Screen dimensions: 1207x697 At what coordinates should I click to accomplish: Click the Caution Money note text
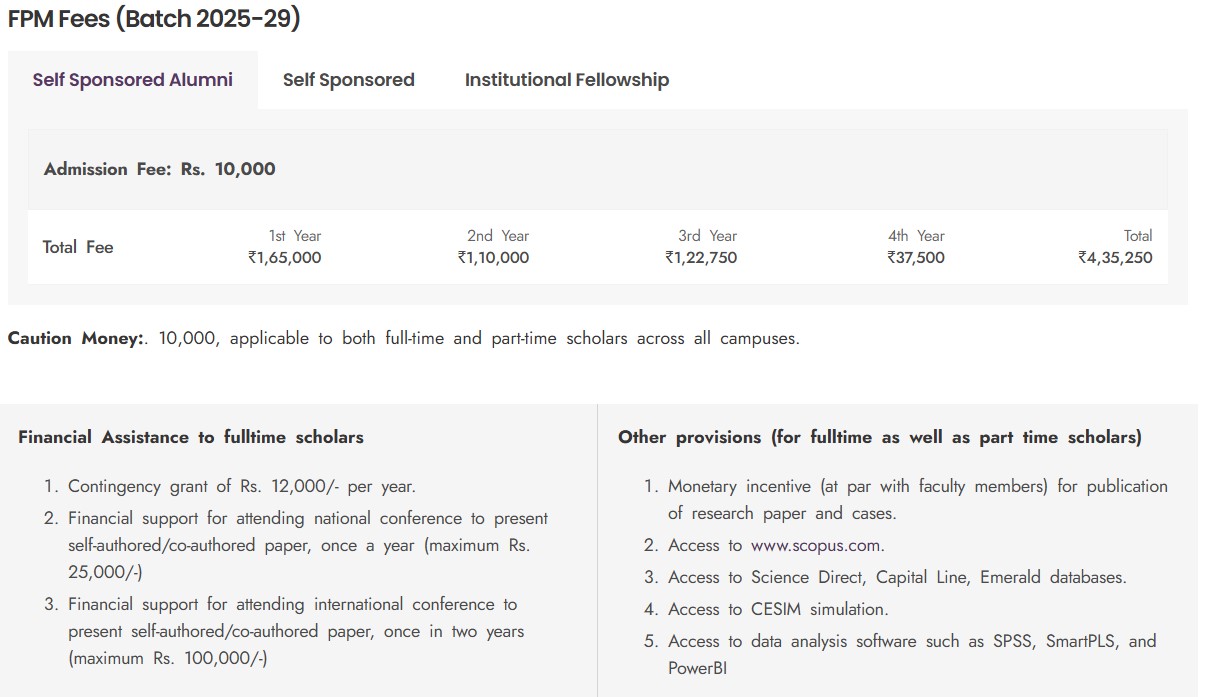tap(403, 338)
